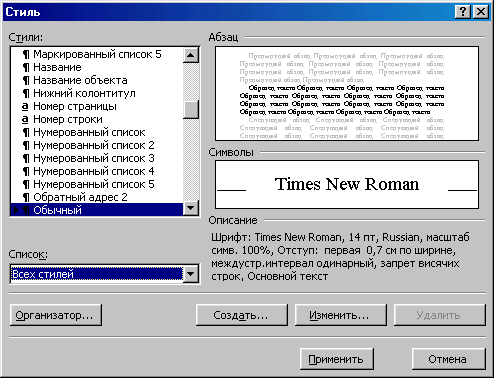The image size is (494, 378).
Task: Click the styles list scroll-down arrow
Action: pyautogui.click(x=191, y=208)
